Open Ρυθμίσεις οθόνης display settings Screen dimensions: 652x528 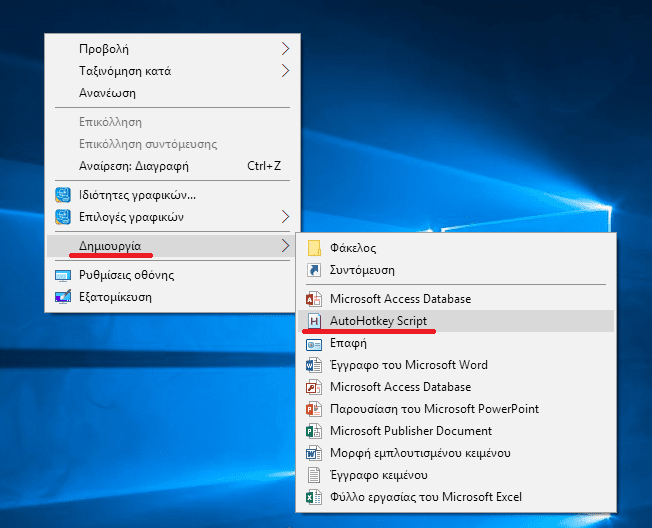click(x=173, y=275)
